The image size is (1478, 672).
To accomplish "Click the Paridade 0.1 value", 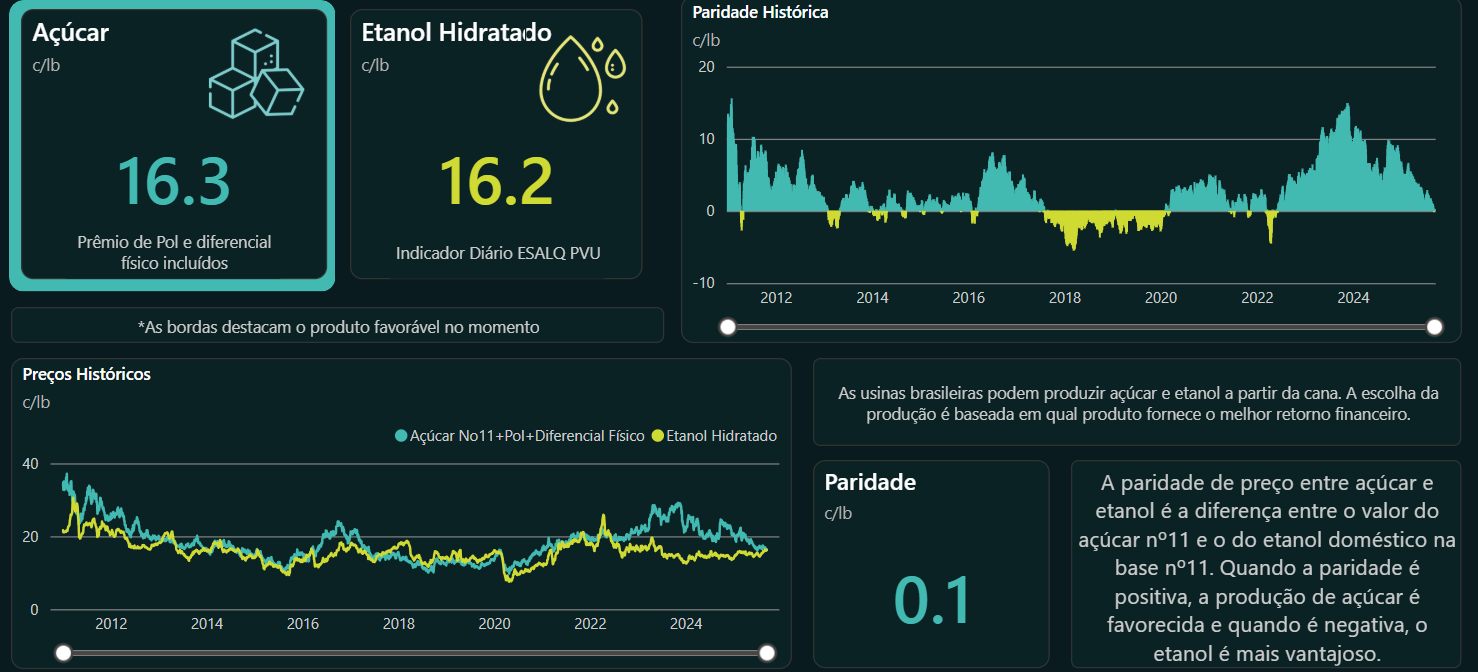I will click(932, 601).
